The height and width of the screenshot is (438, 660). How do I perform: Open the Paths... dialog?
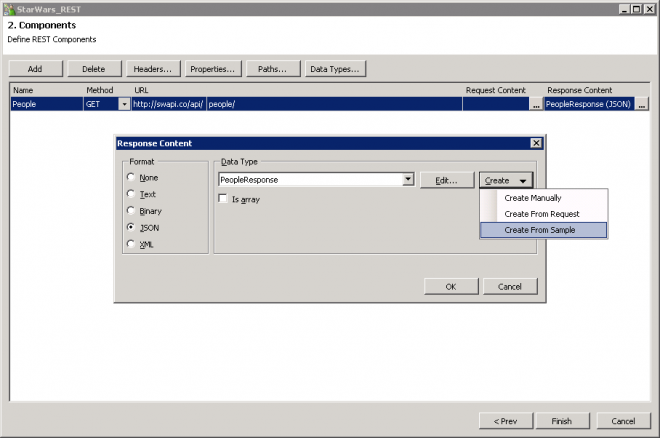click(273, 69)
